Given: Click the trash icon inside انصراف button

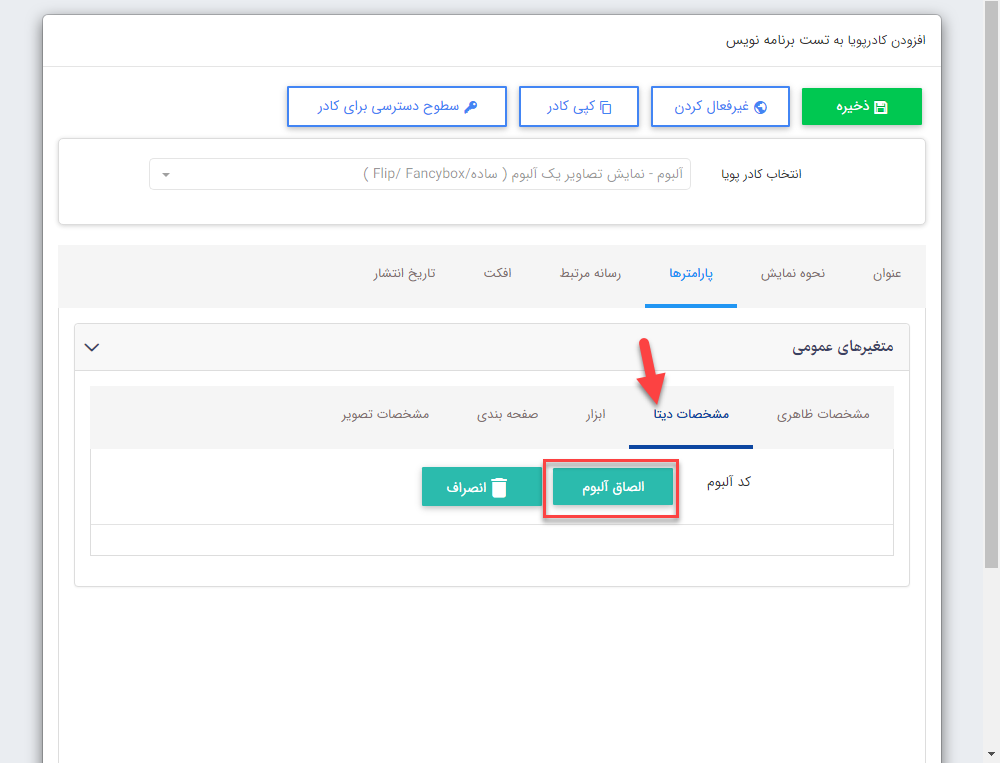Looking at the screenshot, I should [x=499, y=487].
